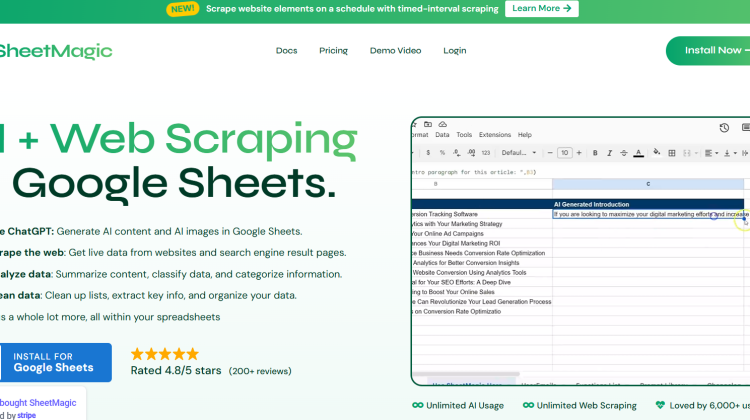Click the decrease decimal places icon

coord(457,153)
